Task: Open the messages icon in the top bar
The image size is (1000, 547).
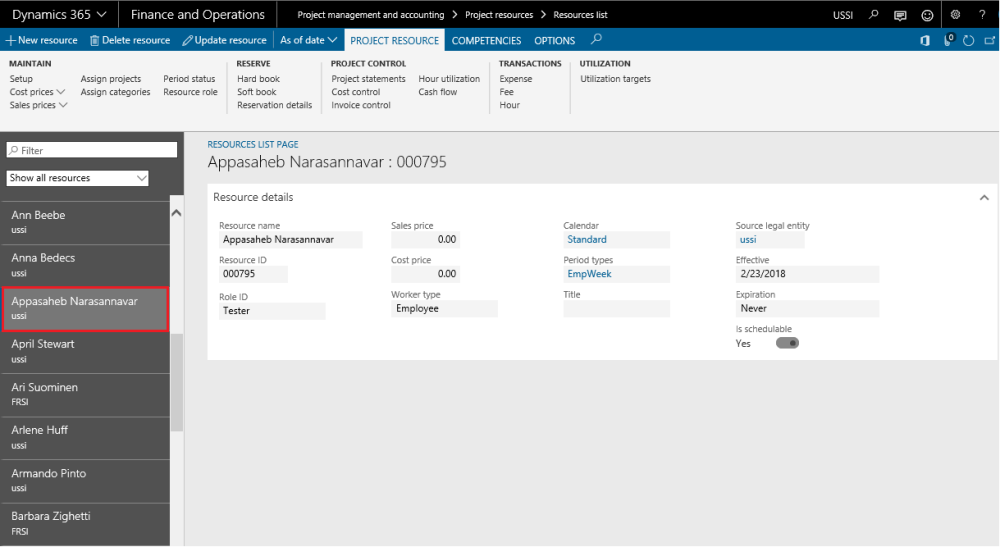Action: coord(900,15)
